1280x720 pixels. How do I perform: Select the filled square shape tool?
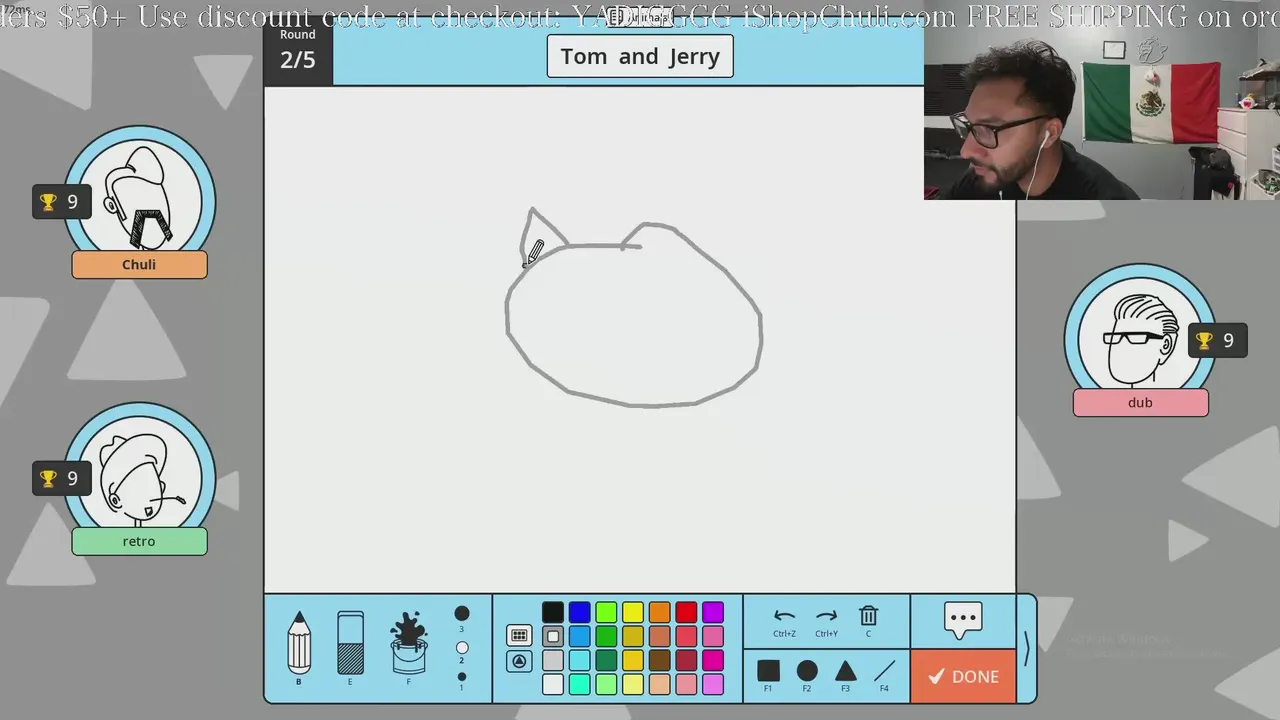click(x=768, y=671)
